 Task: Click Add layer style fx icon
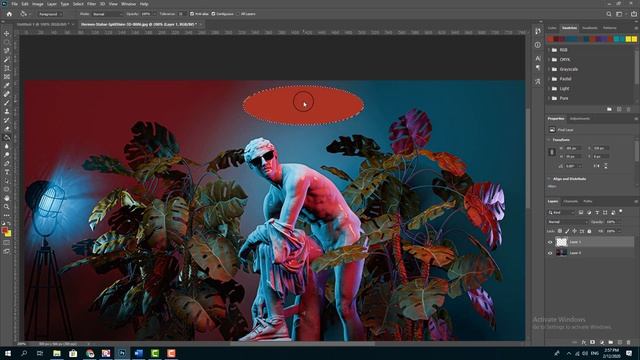[x=584, y=342]
